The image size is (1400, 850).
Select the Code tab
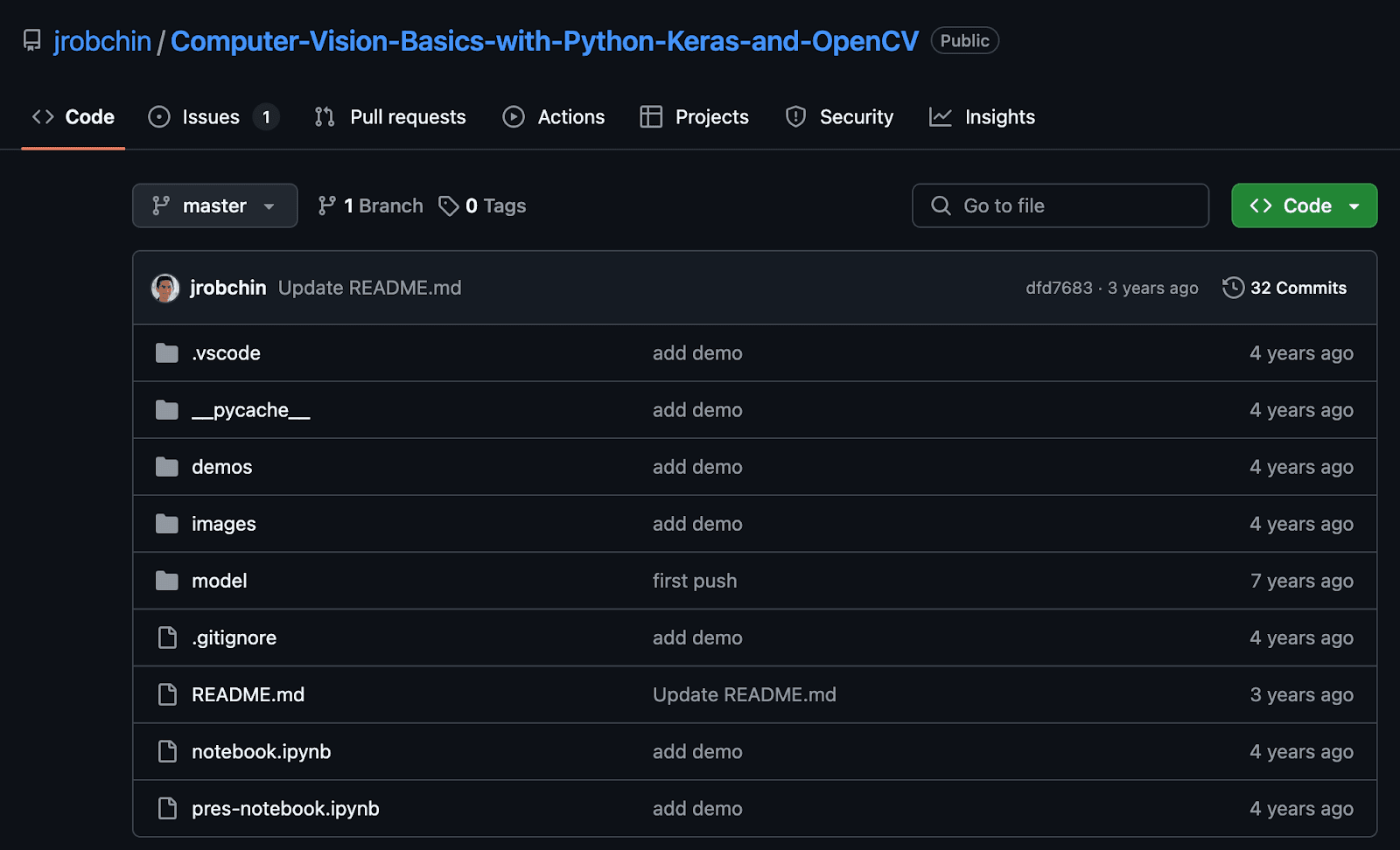(73, 117)
